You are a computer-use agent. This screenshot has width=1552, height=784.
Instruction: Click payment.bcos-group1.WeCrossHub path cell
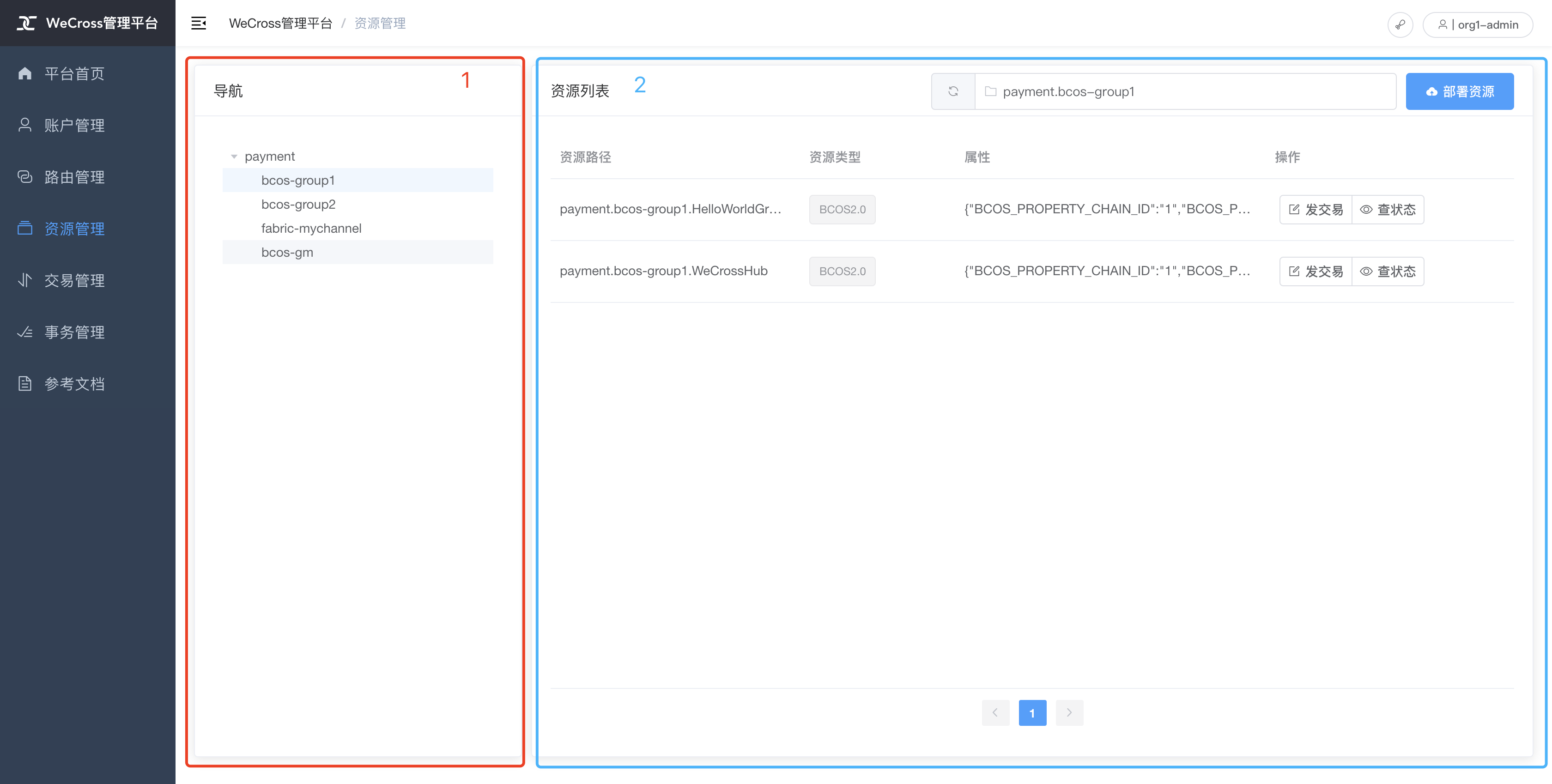[x=663, y=271]
